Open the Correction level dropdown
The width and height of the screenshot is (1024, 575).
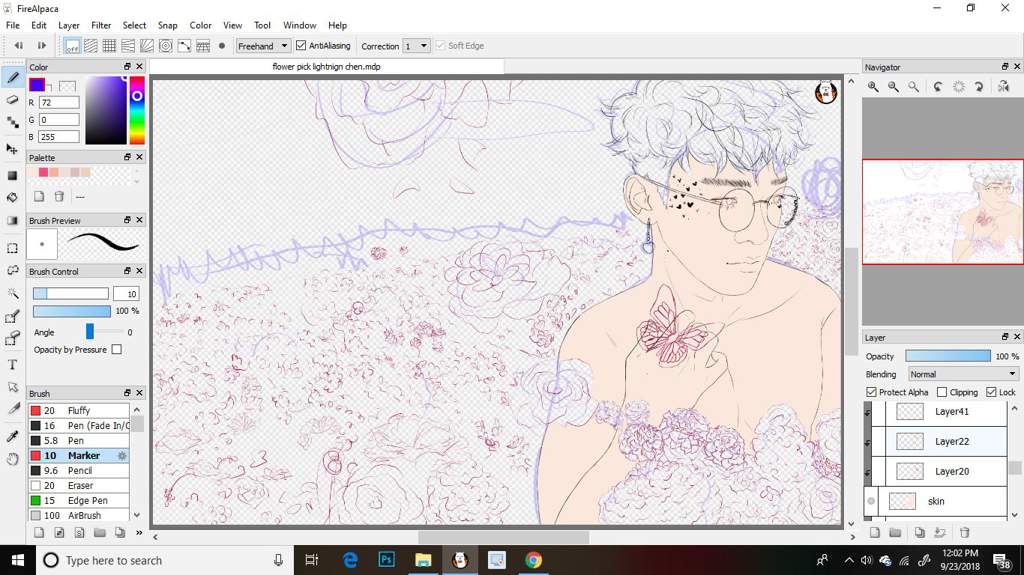click(416, 46)
